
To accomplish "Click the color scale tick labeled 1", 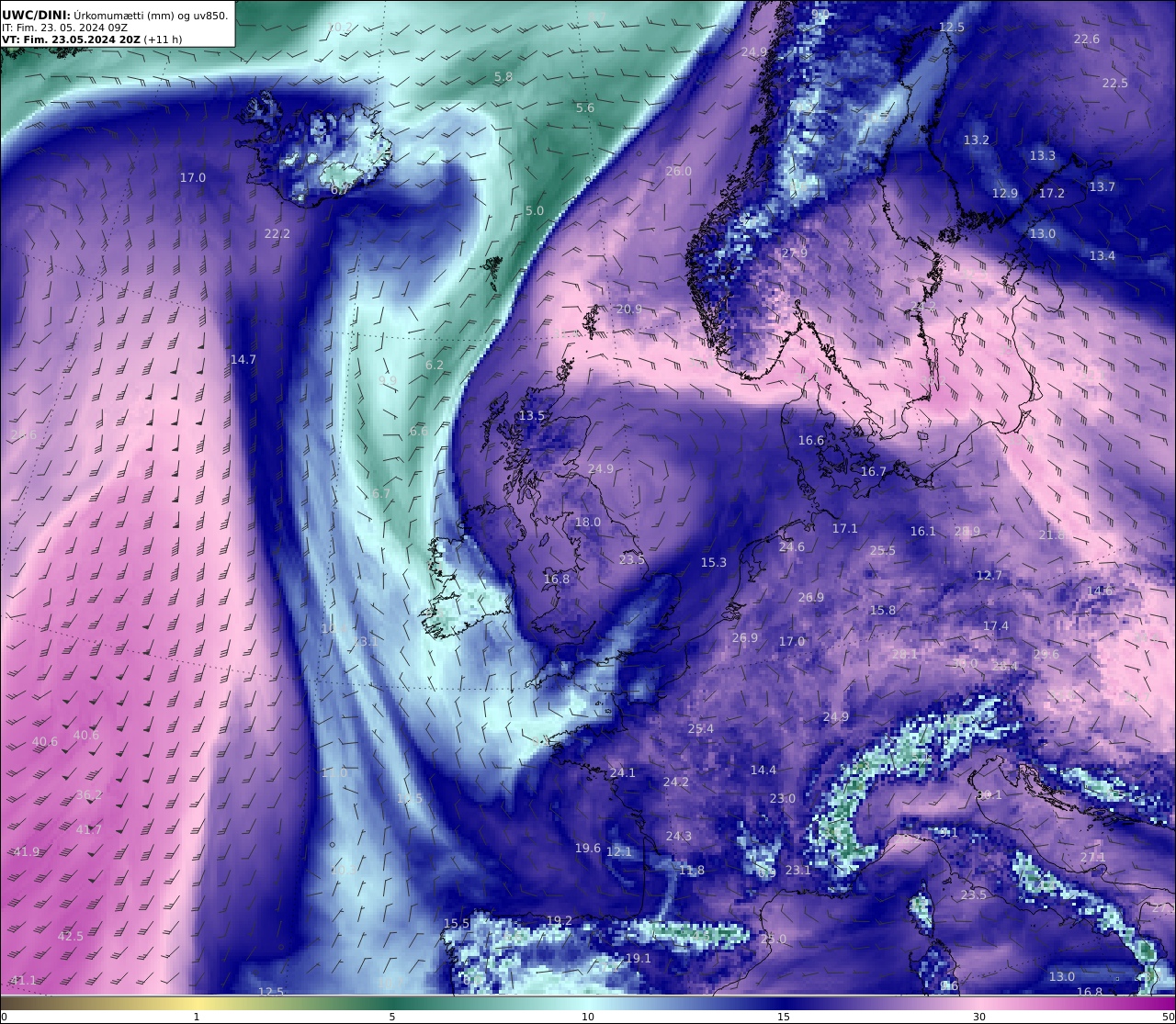I will pyautogui.click(x=196, y=1016).
